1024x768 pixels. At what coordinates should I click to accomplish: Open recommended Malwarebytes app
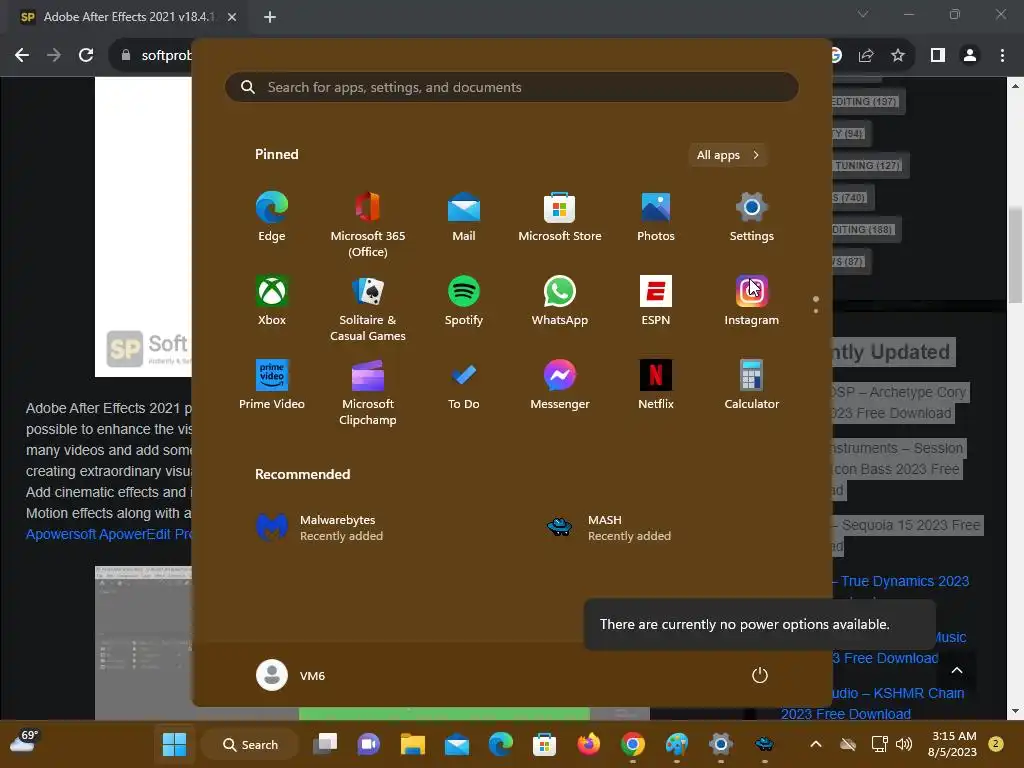click(x=320, y=528)
